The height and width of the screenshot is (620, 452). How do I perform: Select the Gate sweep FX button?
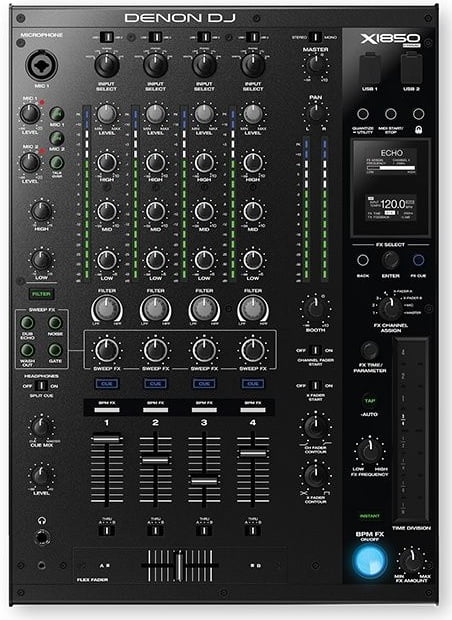tap(55, 350)
